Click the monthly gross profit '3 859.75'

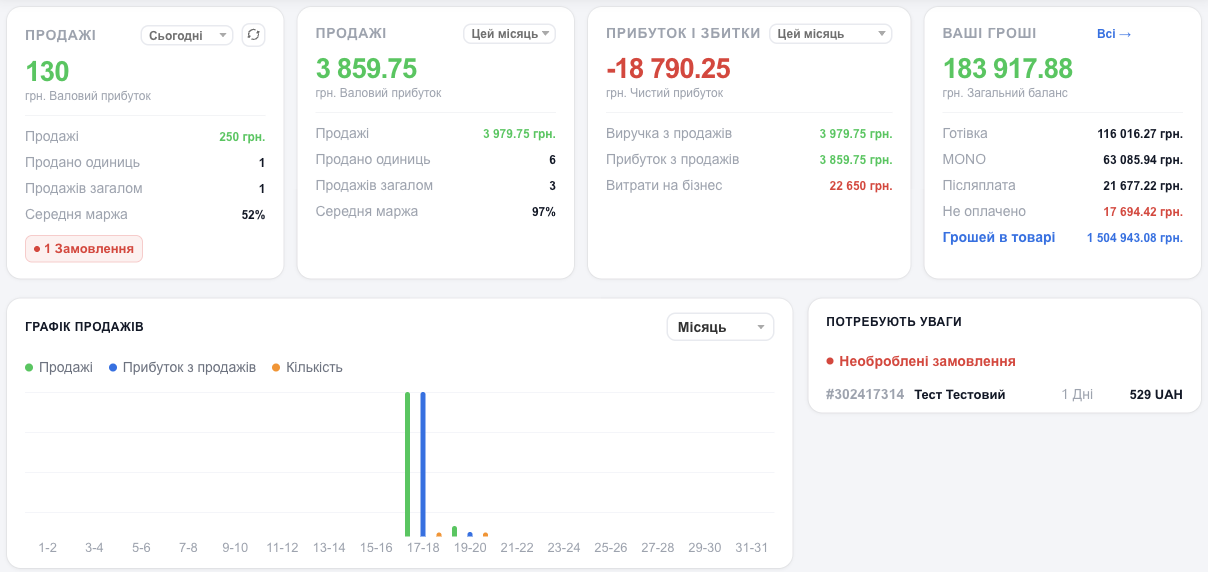[366, 69]
